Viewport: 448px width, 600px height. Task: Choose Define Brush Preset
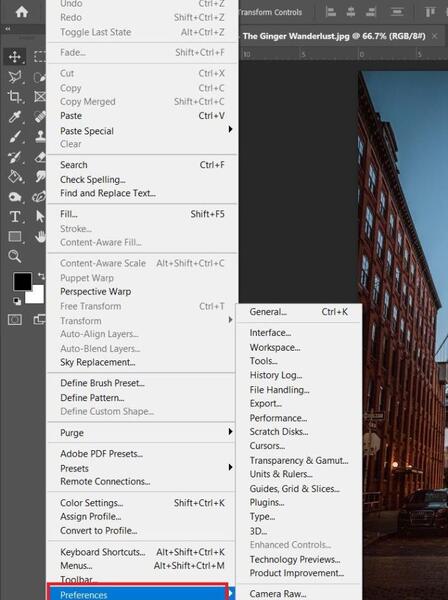142,383
